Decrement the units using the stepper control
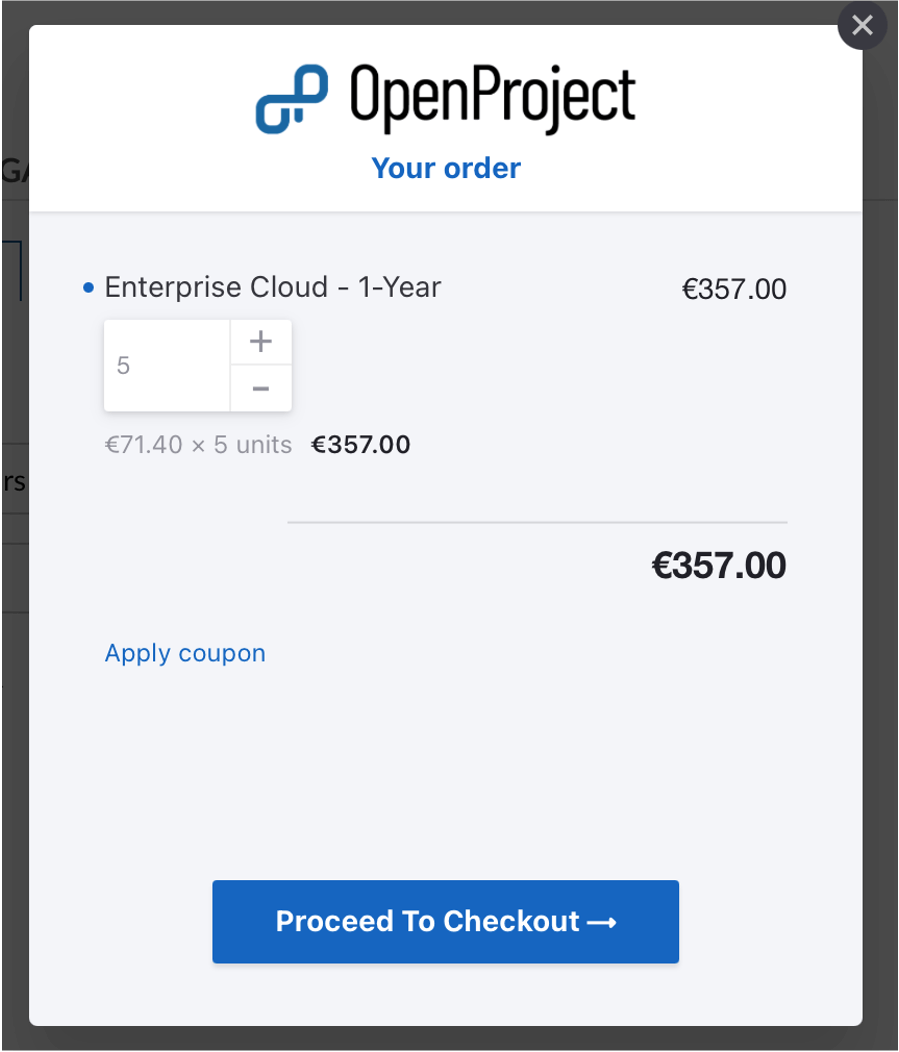Viewport: 899px width, 1052px height. click(260, 390)
